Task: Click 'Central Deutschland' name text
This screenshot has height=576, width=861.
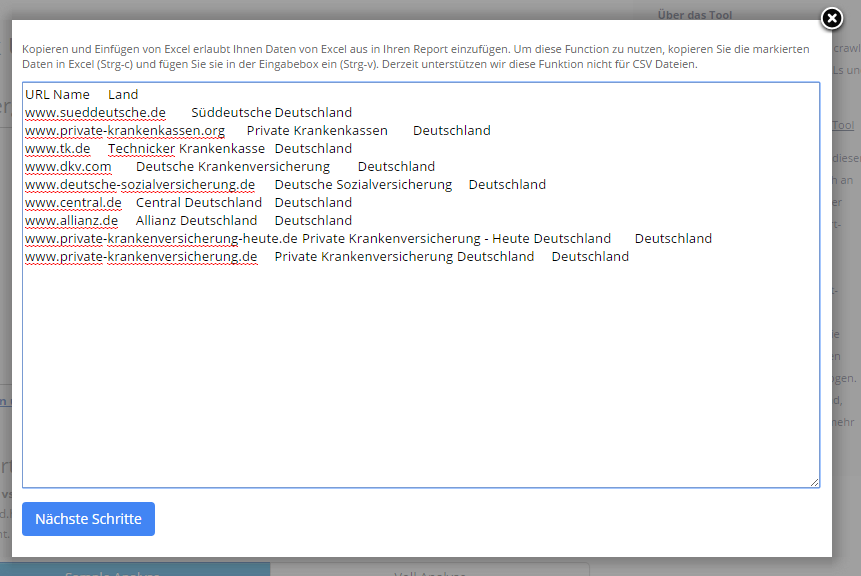Action: (199, 203)
